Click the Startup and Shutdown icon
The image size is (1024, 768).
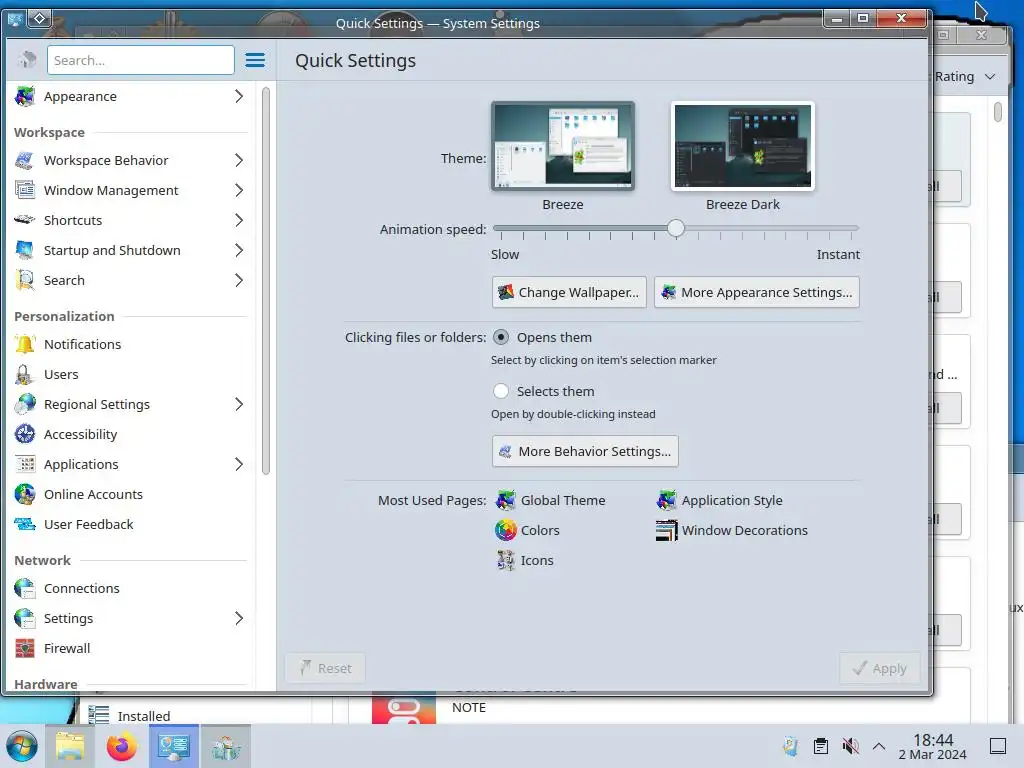coord(25,250)
